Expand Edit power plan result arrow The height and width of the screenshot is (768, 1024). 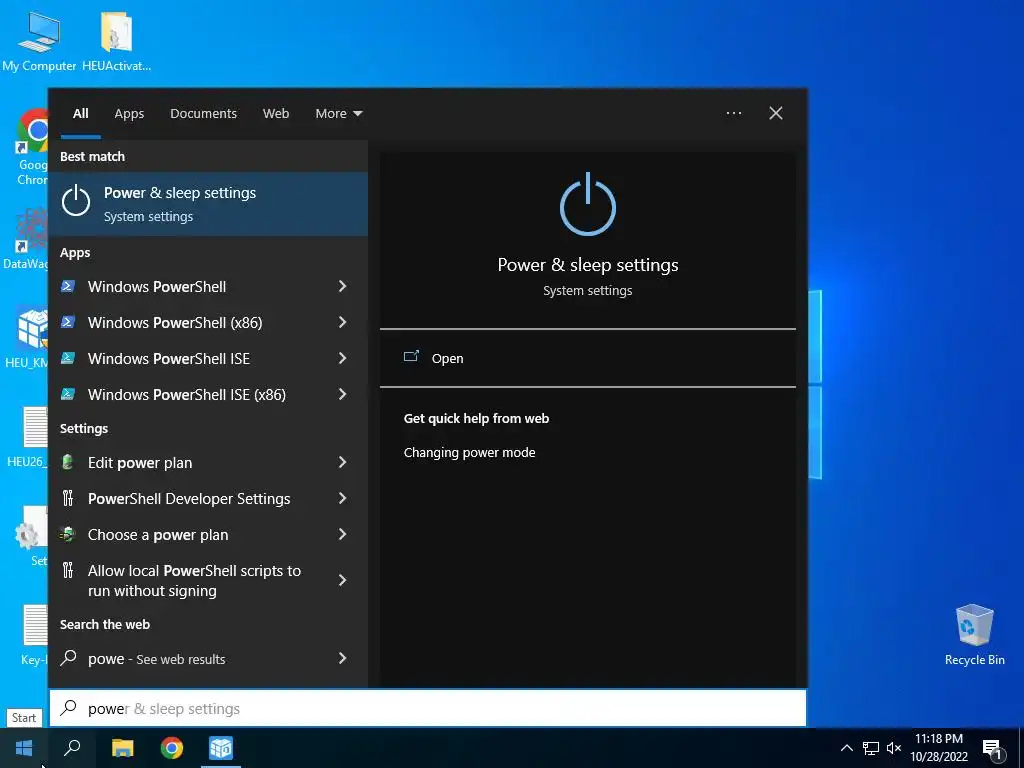[x=342, y=462]
